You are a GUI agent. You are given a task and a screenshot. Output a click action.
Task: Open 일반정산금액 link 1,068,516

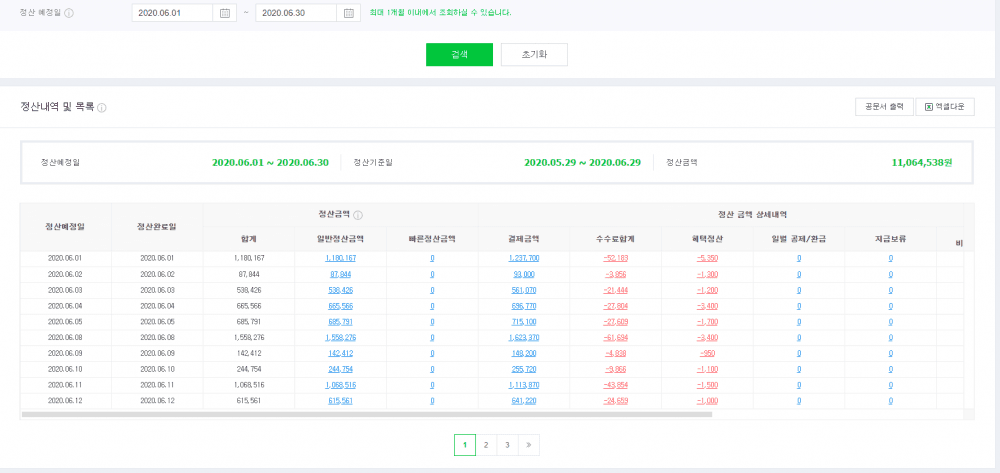tap(341, 386)
